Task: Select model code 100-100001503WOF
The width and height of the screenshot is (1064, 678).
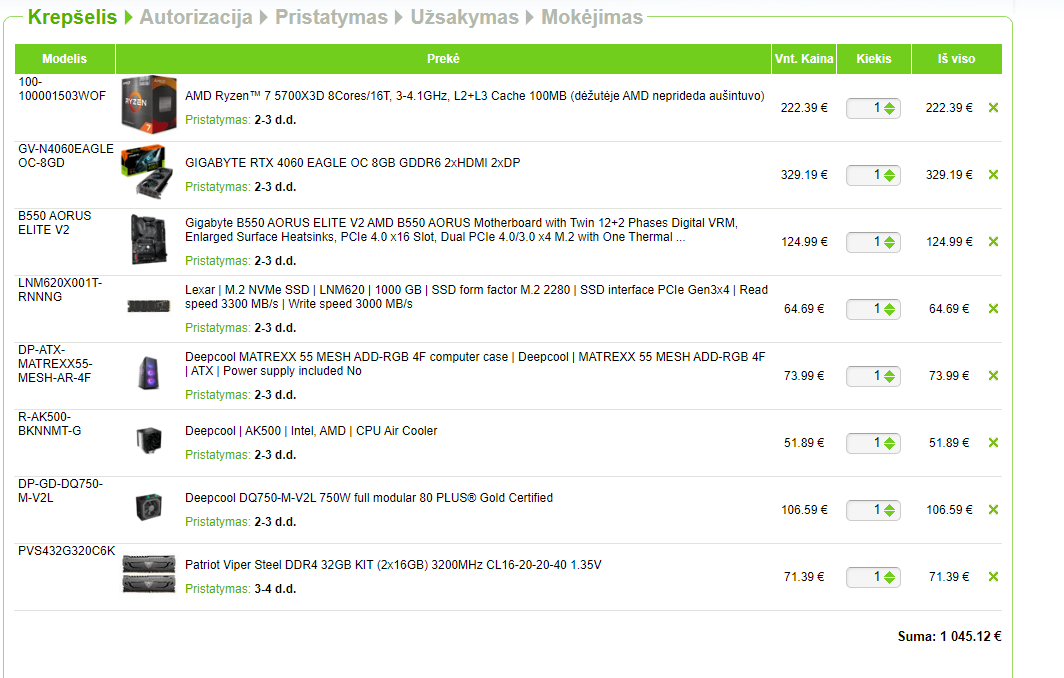Action: click(62, 89)
